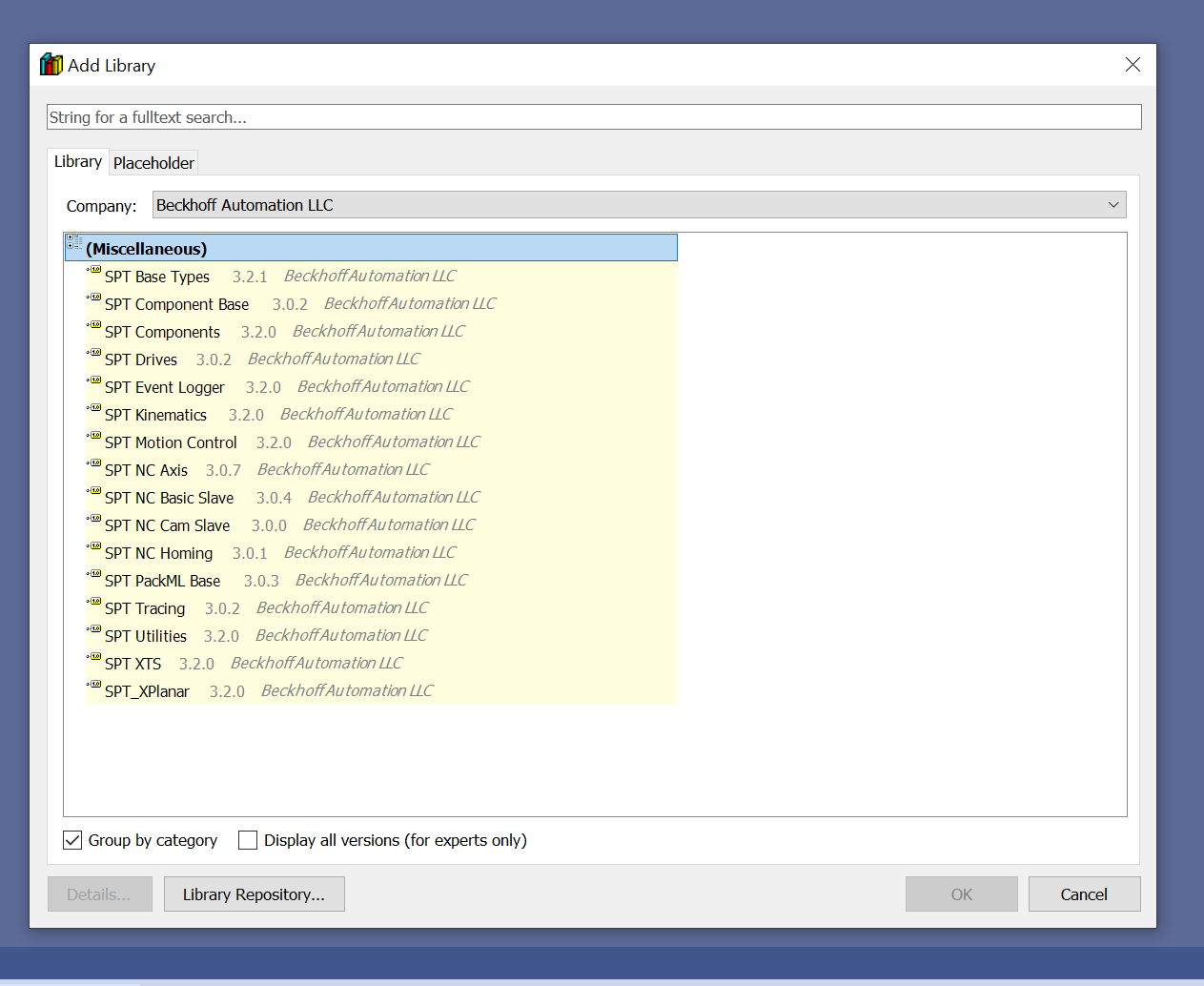The height and width of the screenshot is (986, 1204).
Task: Click version 3.2.1 of SPT Base Types
Action: [250, 277]
